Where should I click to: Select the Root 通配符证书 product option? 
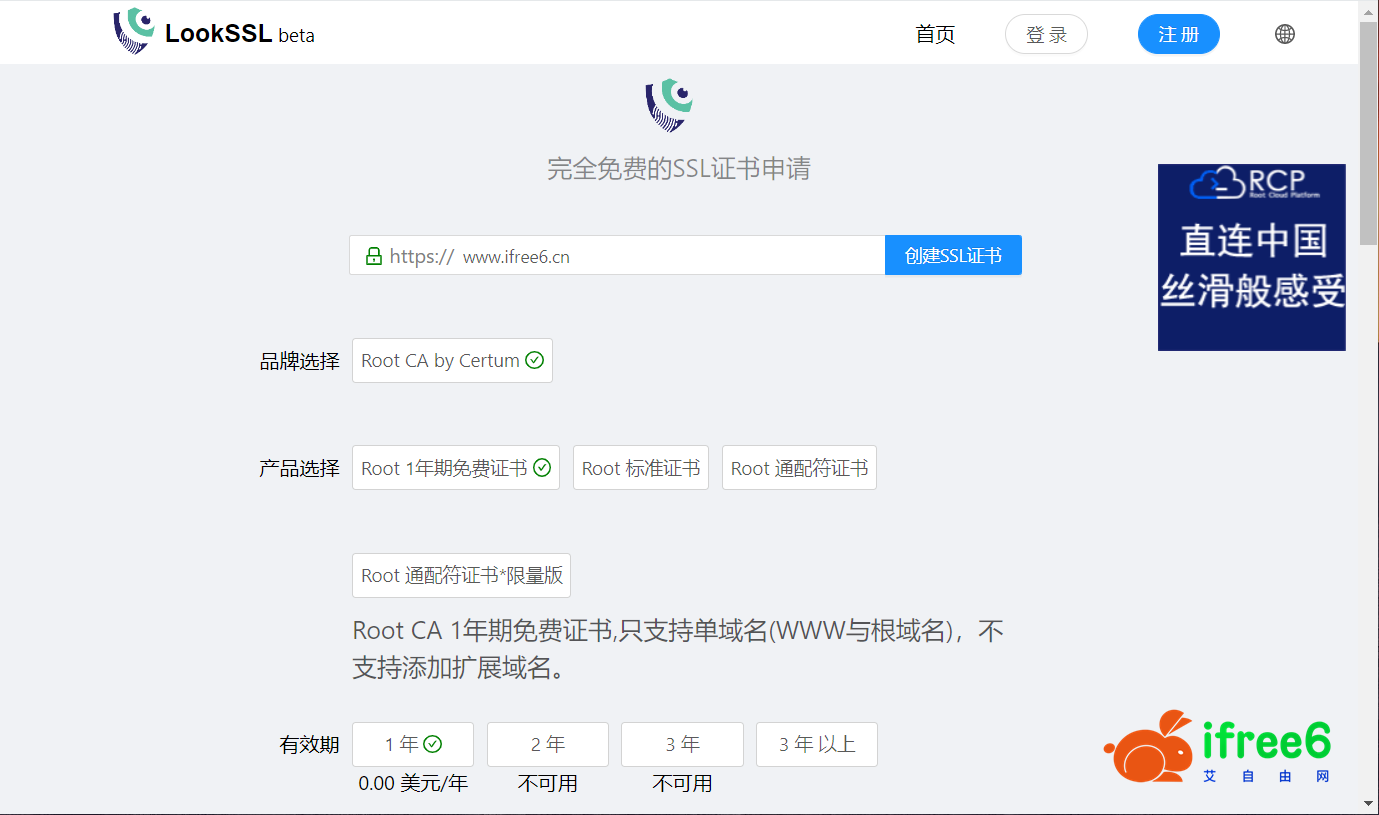tap(798, 467)
